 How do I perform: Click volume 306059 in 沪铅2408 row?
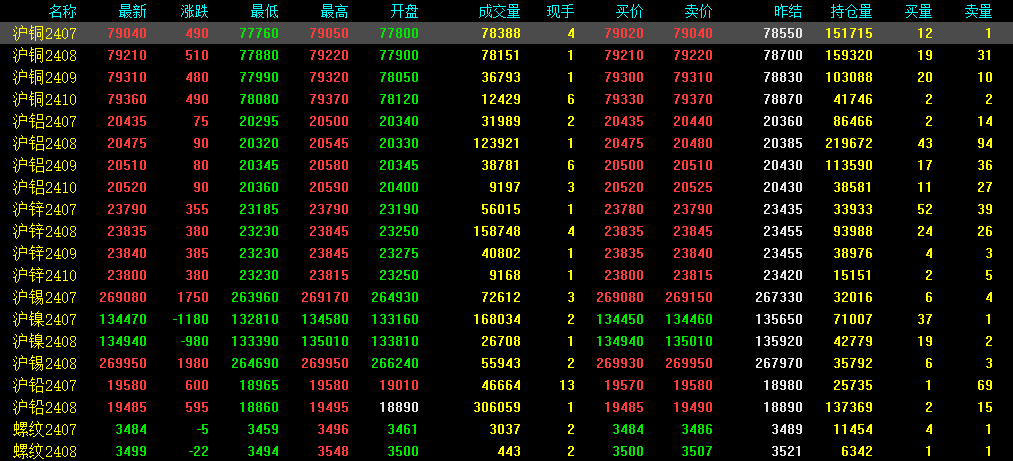click(x=497, y=407)
